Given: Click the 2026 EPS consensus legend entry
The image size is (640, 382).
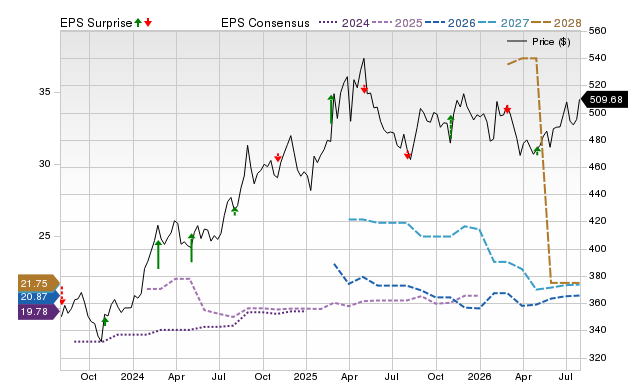Looking at the screenshot, I should pyautogui.click(x=450, y=23).
